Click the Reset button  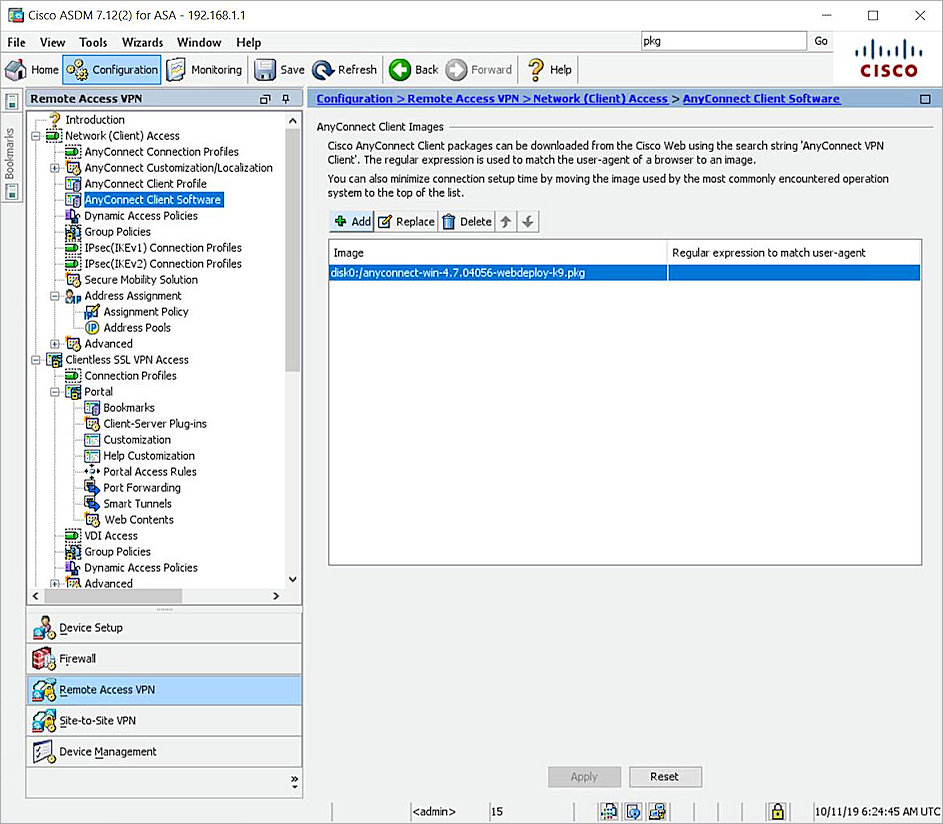[664, 777]
